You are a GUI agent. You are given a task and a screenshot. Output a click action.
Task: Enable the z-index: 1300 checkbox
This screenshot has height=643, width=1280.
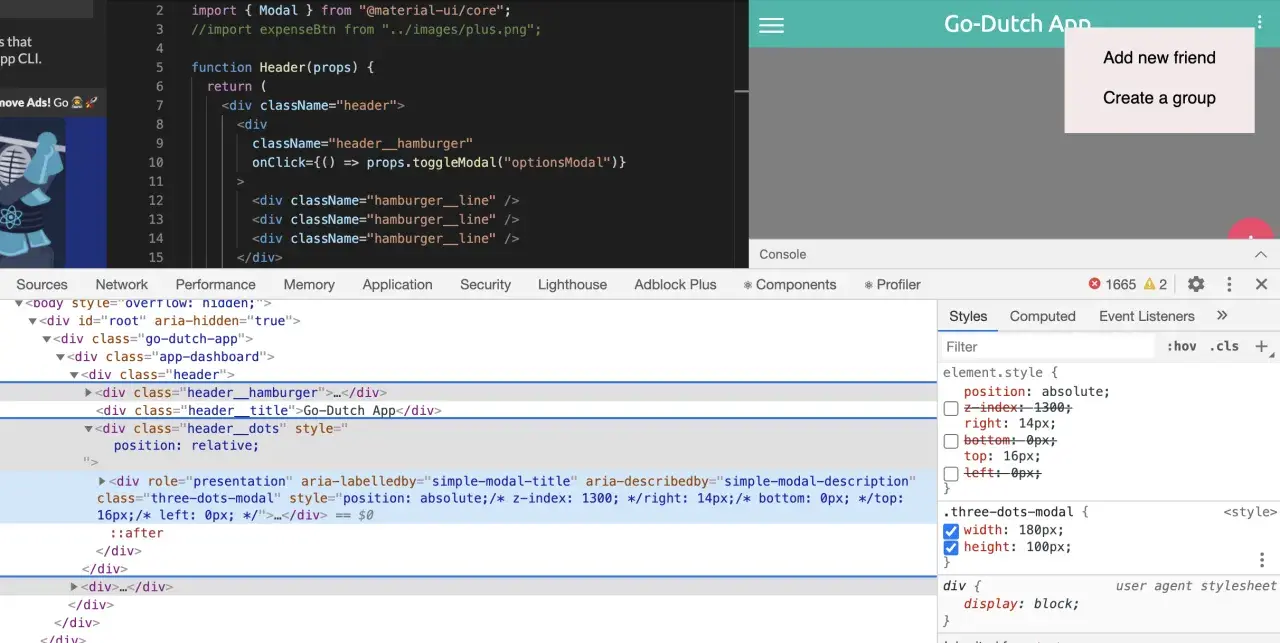pos(951,408)
